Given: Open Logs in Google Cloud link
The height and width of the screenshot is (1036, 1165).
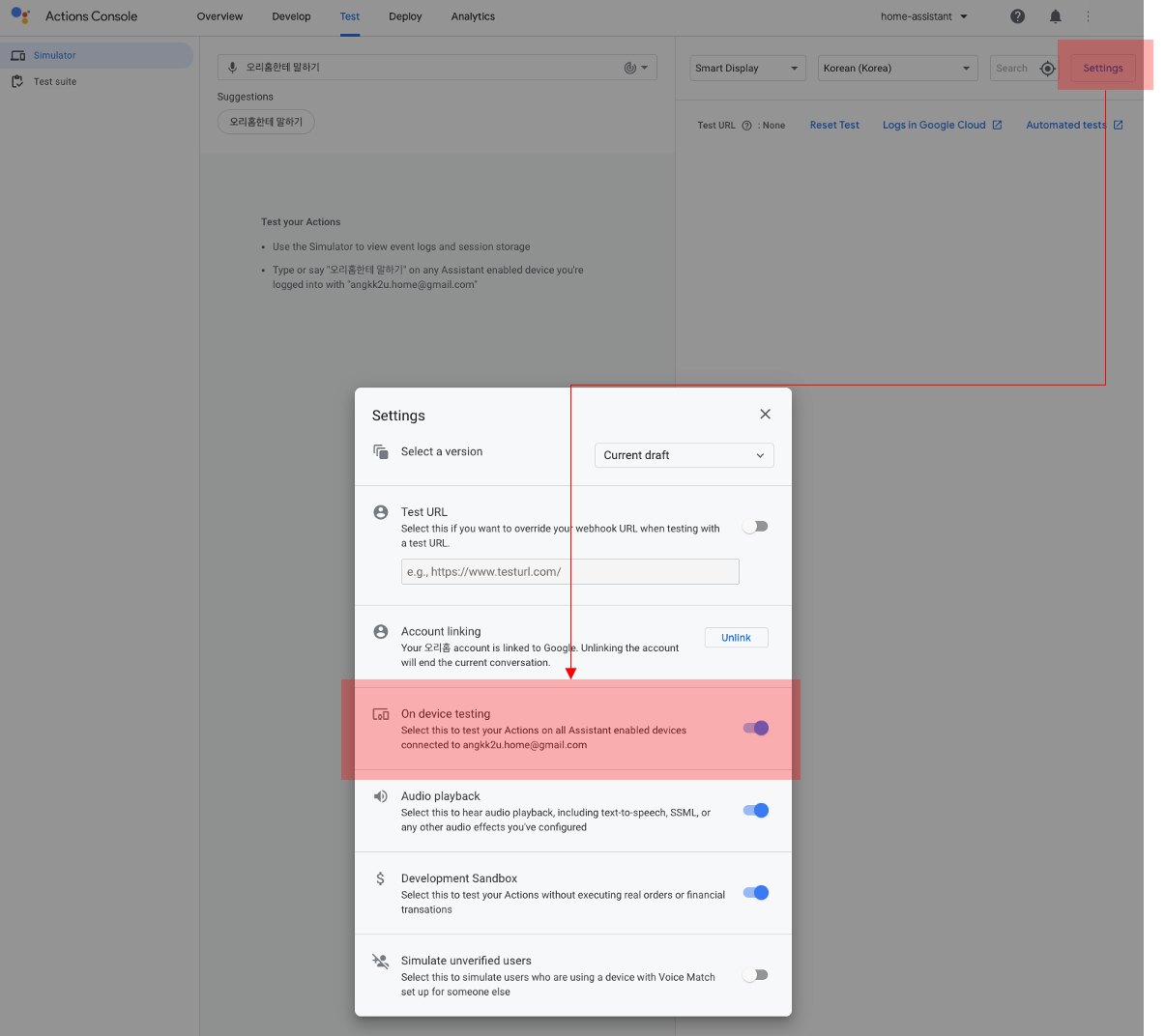Looking at the screenshot, I should pyautogui.click(x=934, y=126).
